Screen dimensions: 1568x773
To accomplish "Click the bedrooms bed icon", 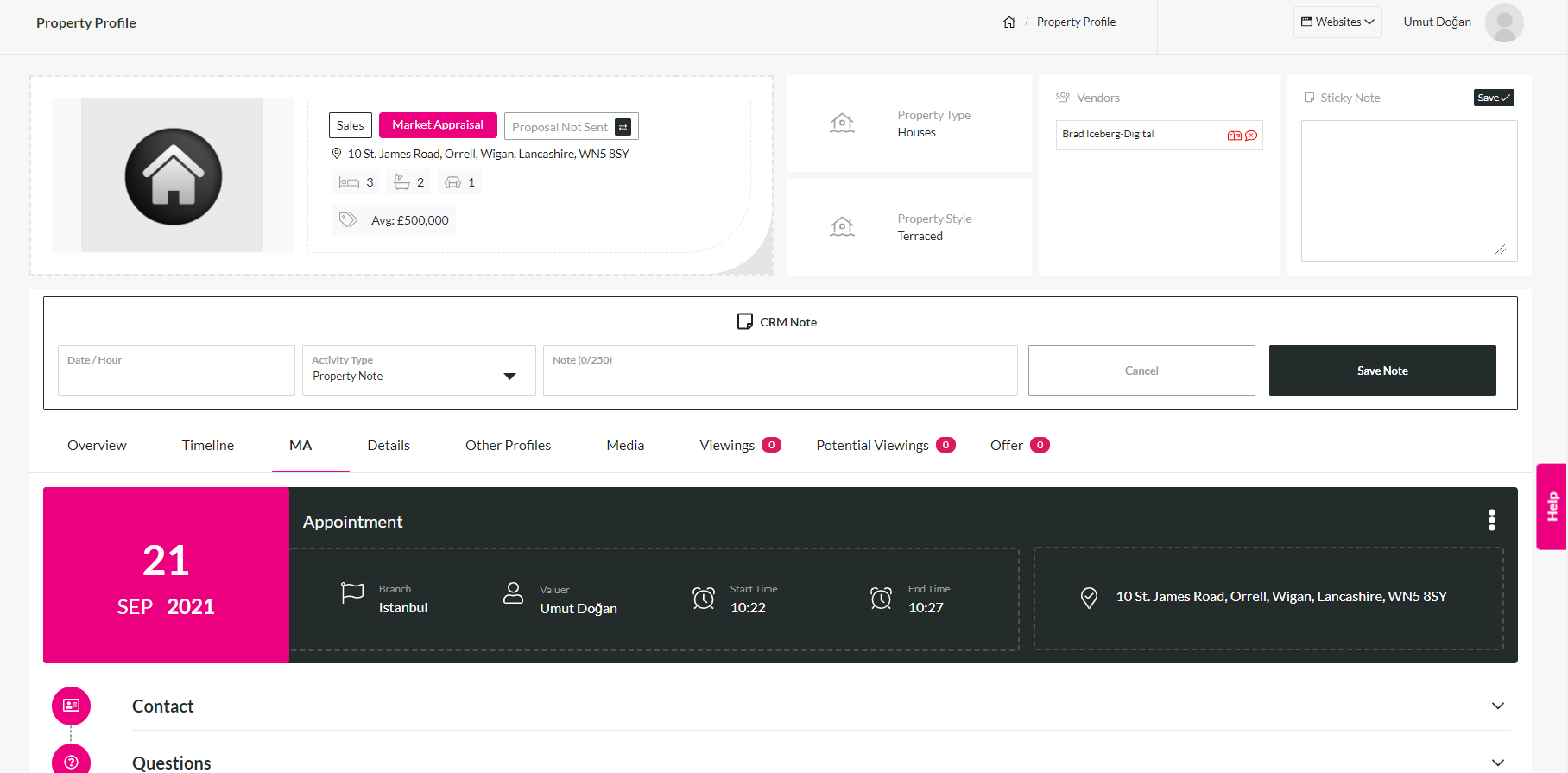I will click(x=349, y=182).
